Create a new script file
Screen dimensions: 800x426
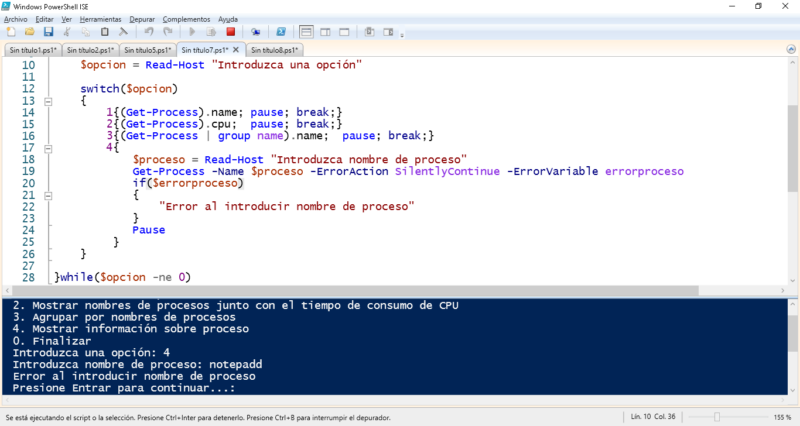11,32
